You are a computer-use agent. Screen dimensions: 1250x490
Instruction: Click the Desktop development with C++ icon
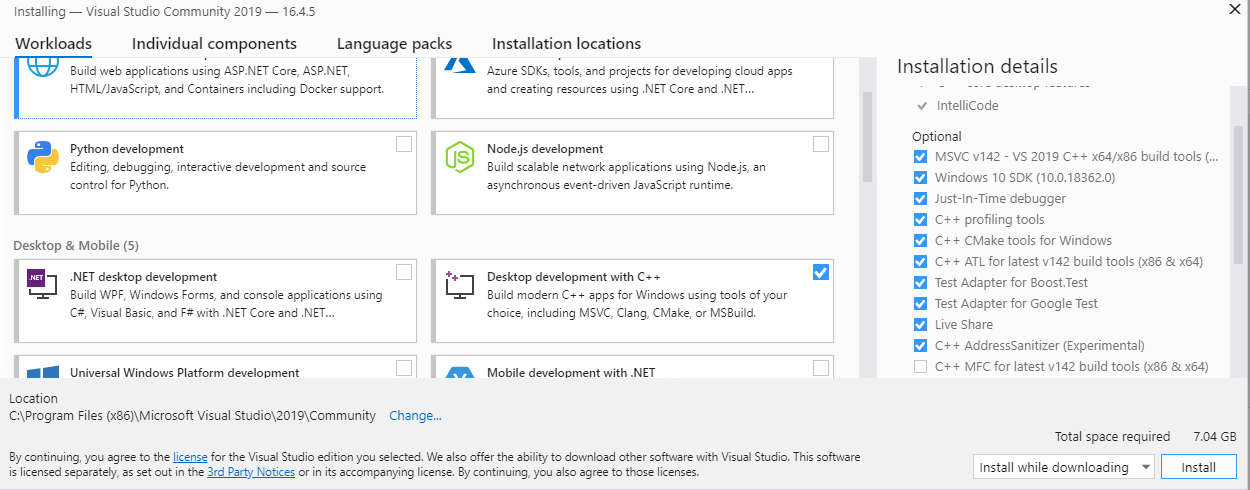(460, 285)
